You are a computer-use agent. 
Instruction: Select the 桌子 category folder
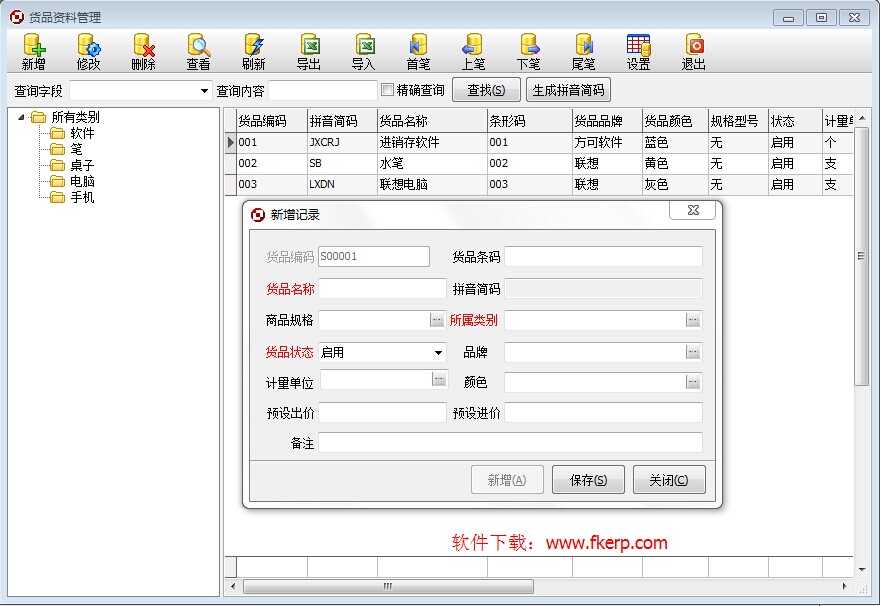(x=73, y=166)
